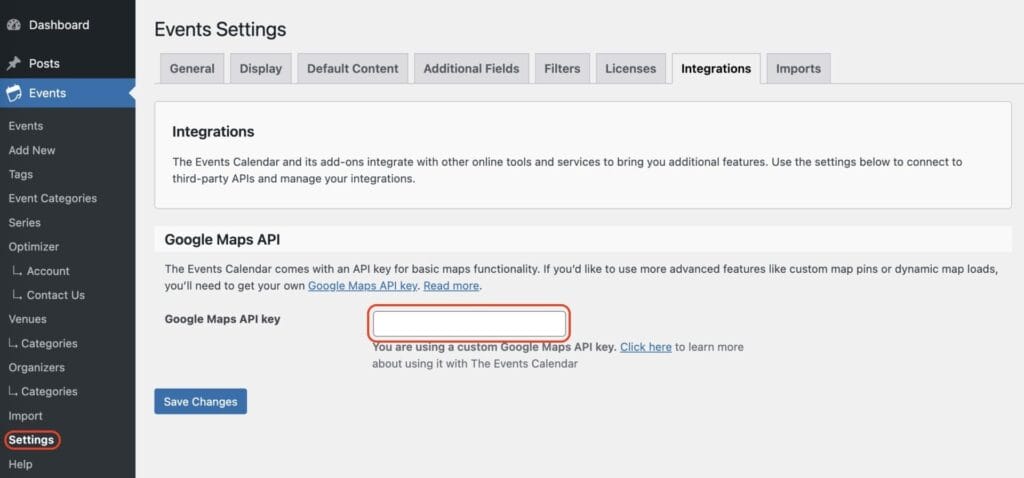Open Account under Optimizer
The image size is (1024, 478).
48,271
